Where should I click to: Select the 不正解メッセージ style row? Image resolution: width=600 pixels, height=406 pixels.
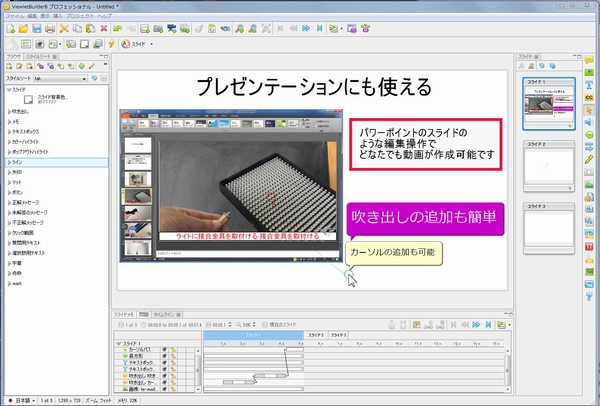coord(57,223)
